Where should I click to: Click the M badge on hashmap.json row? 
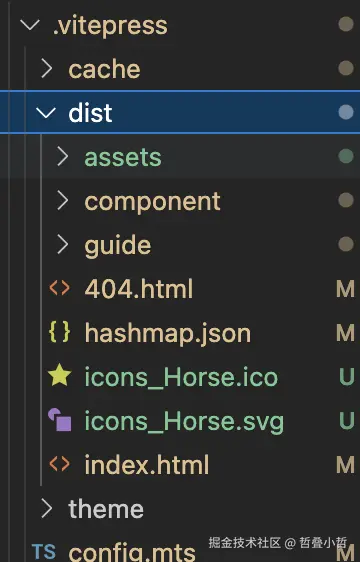(345, 333)
